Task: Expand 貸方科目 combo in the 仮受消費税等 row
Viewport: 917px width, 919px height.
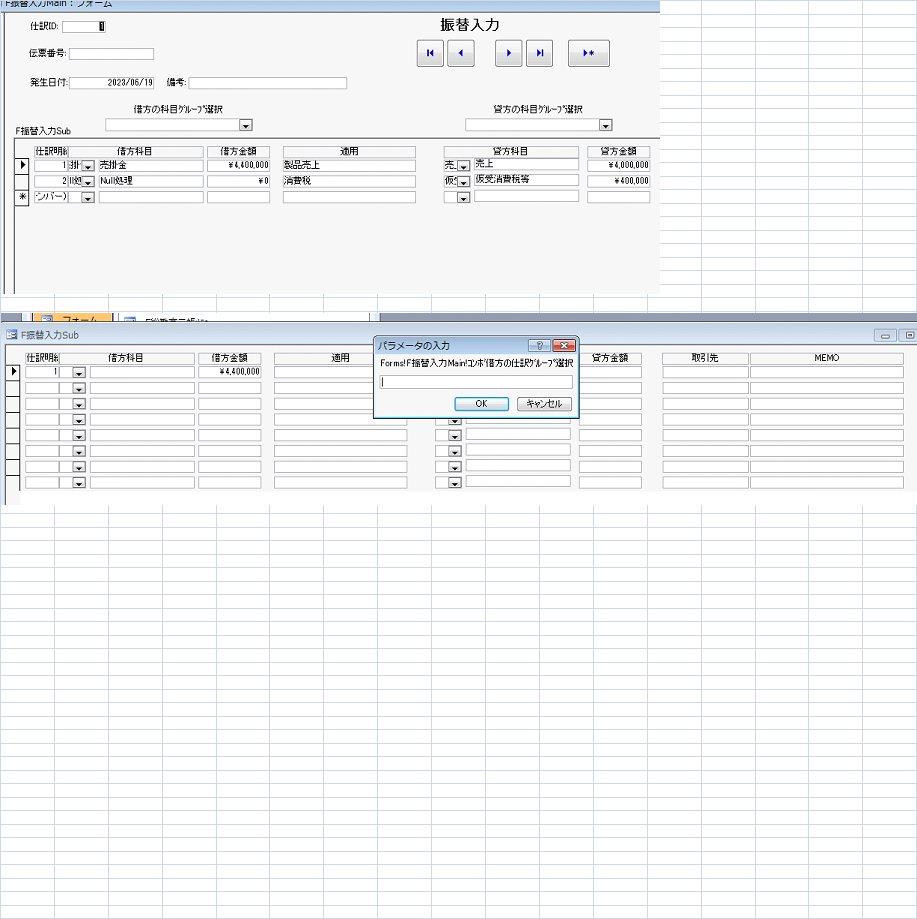Action: [463, 182]
